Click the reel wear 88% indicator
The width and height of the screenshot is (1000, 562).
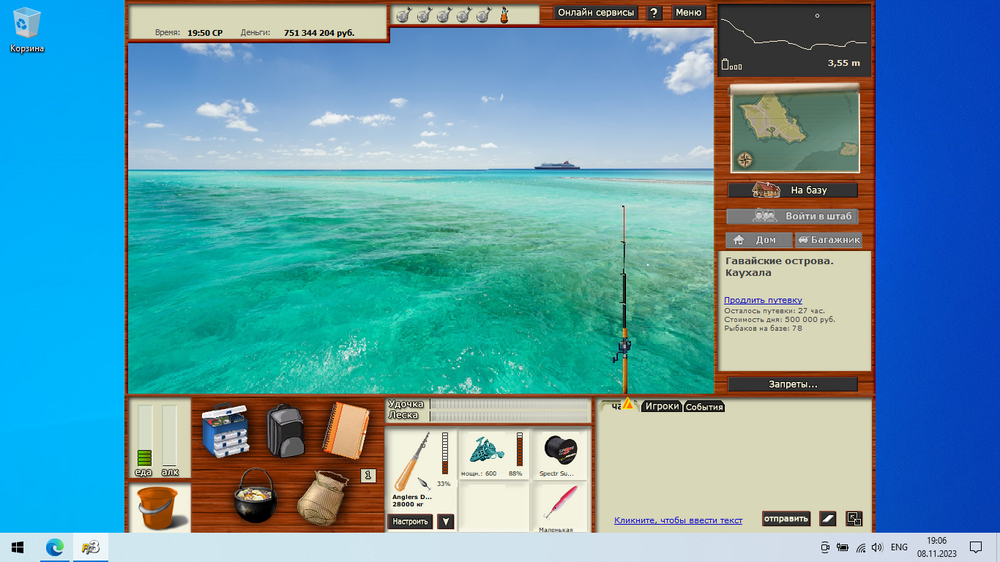pyautogui.click(x=518, y=452)
